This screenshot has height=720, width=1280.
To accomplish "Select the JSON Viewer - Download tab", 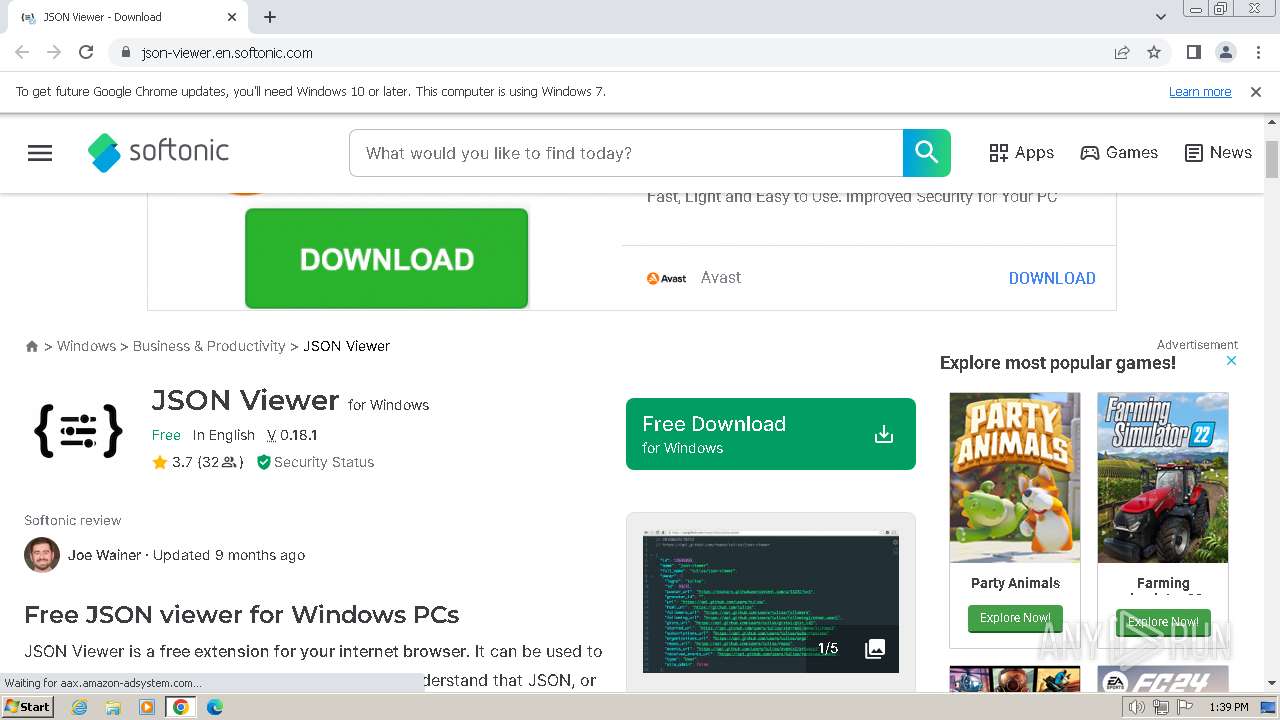I will 128,17.
